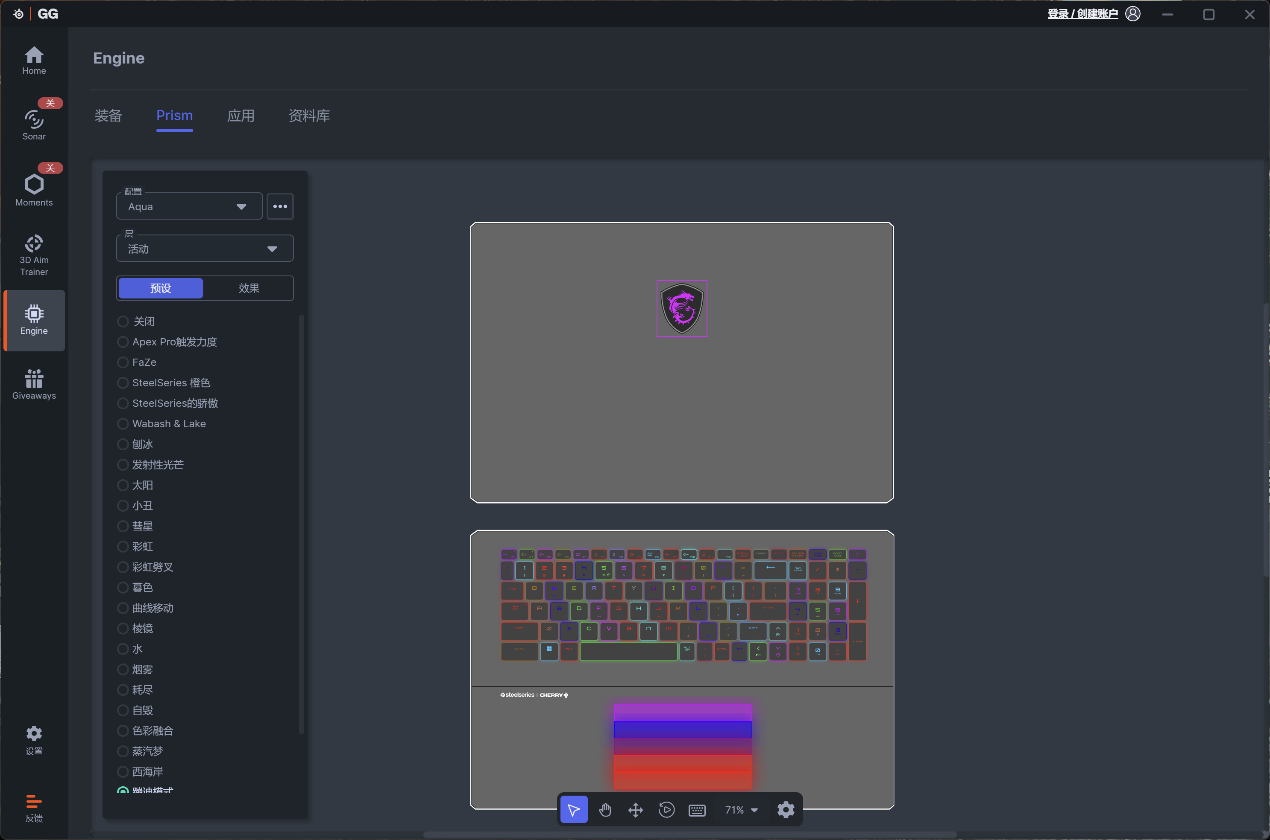Go to 3D Aim Trainer
The width and height of the screenshot is (1270, 840).
[34, 255]
